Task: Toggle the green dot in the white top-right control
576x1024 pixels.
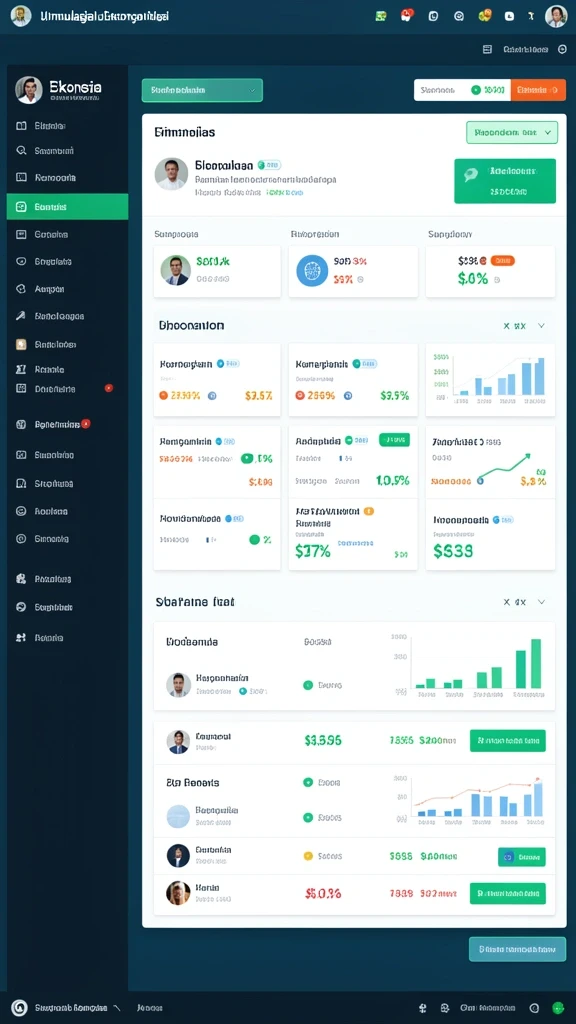Action: [x=476, y=90]
